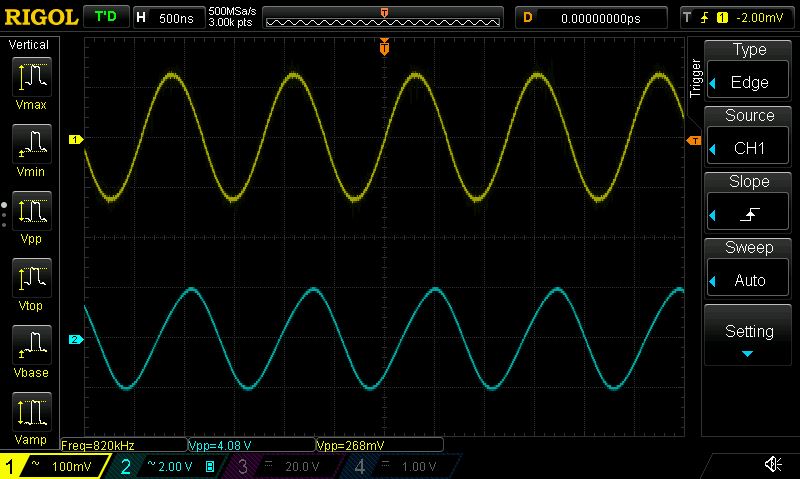800x479 pixels.
Task: Toggle channel 4 1.00 V tab
Action: [x=401, y=466]
